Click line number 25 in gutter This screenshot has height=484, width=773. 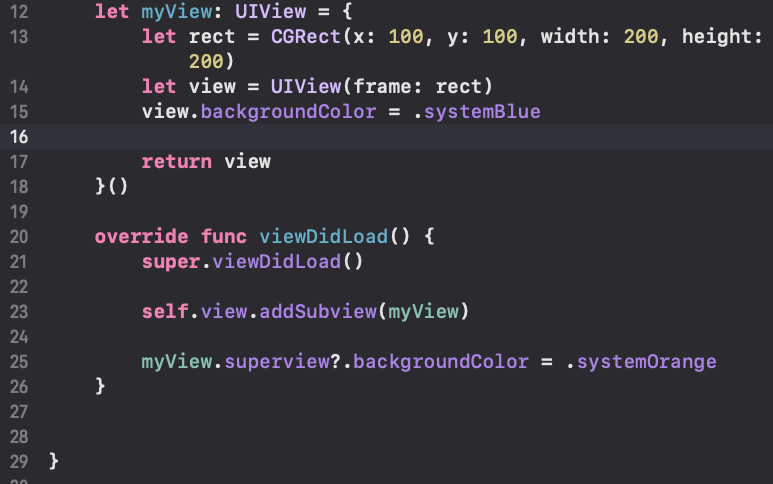pos(19,362)
